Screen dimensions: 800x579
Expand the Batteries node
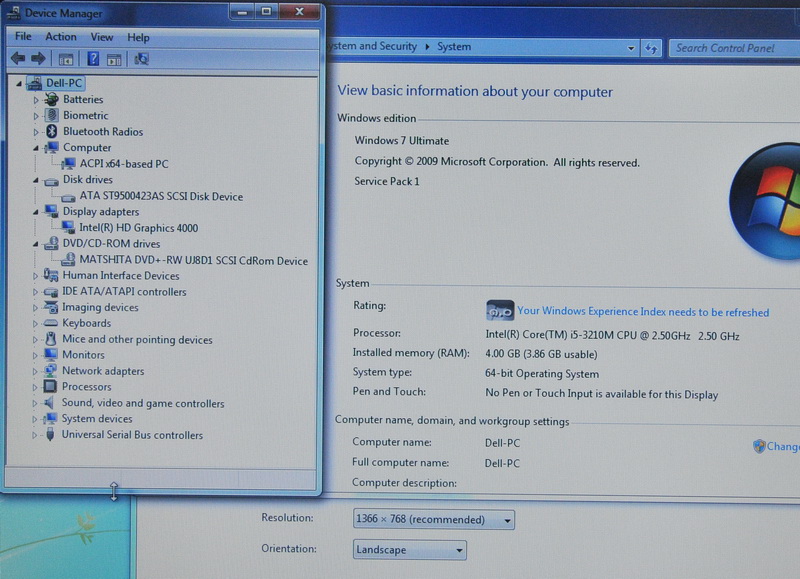coord(36,100)
